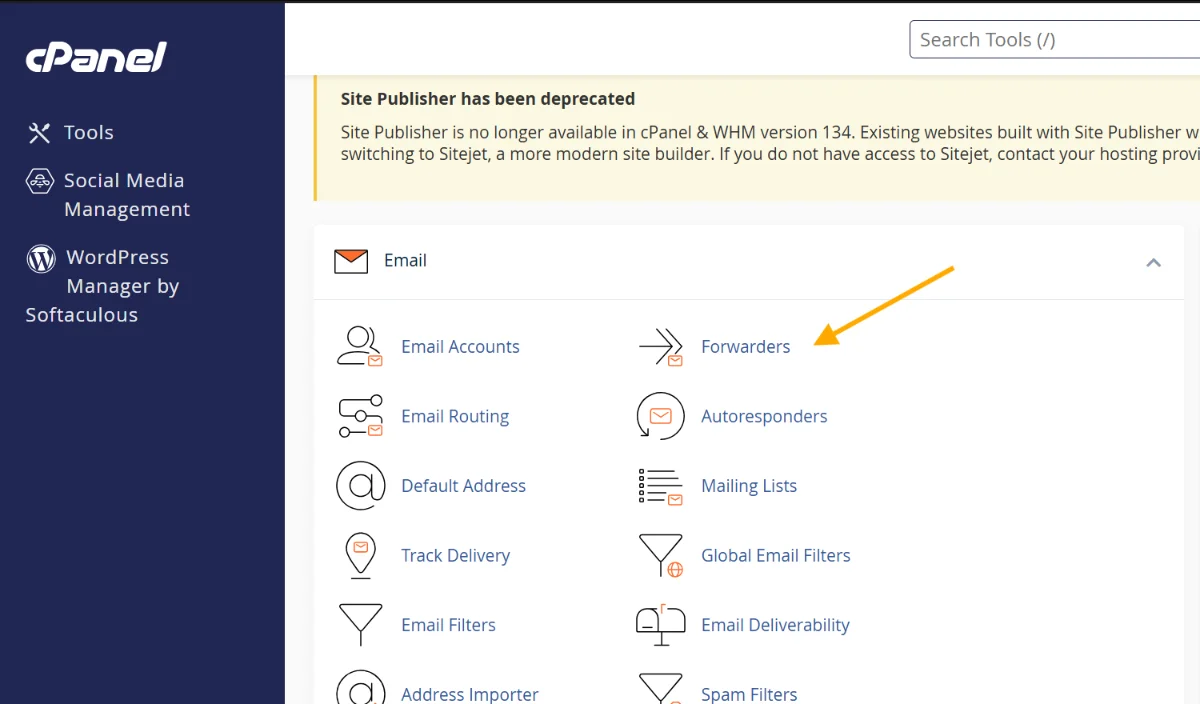1200x704 pixels.
Task: Collapse the Email section using the chevron
Action: pyautogui.click(x=1153, y=262)
